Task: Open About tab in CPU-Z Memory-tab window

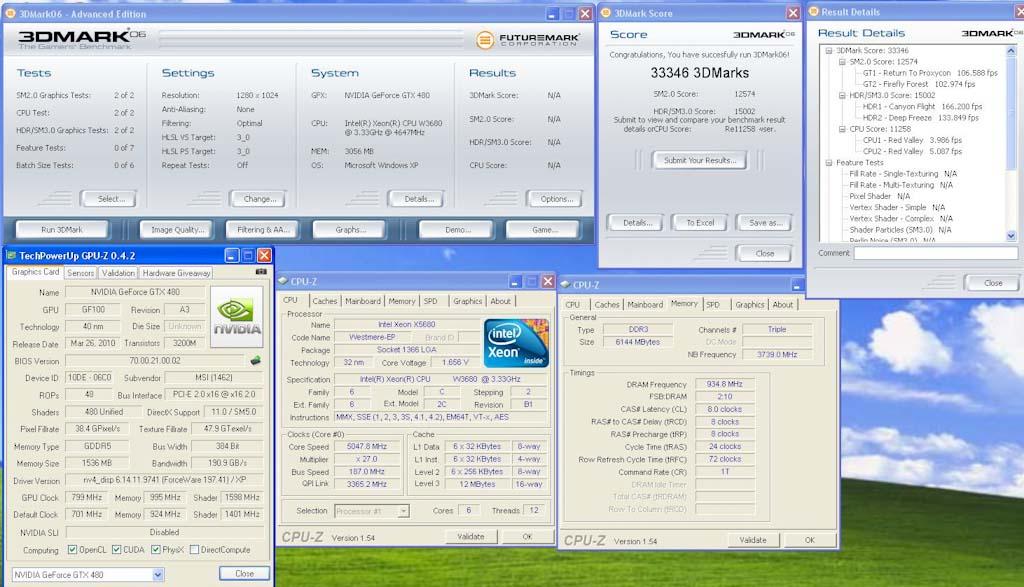Action: click(x=782, y=304)
